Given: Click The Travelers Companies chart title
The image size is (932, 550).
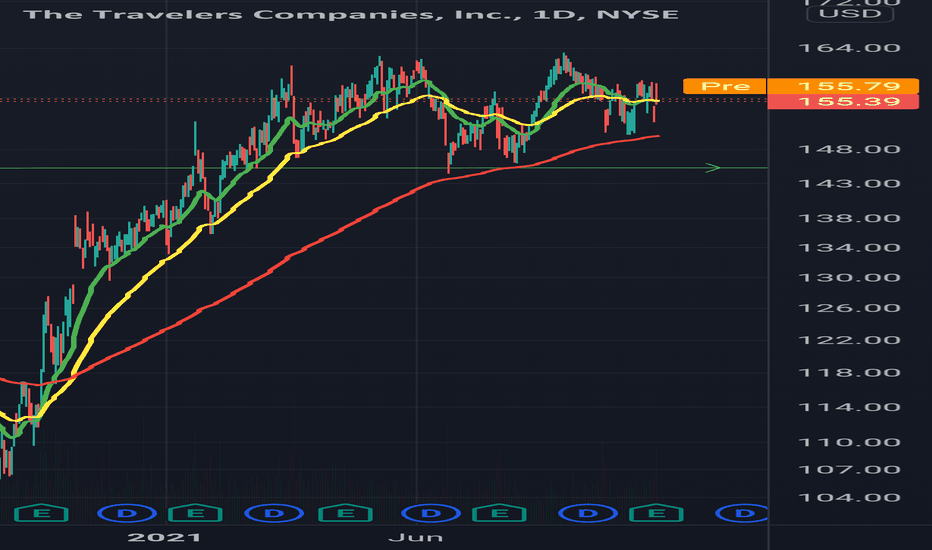Looking at the screenshot, I should (x=351, y=14).
